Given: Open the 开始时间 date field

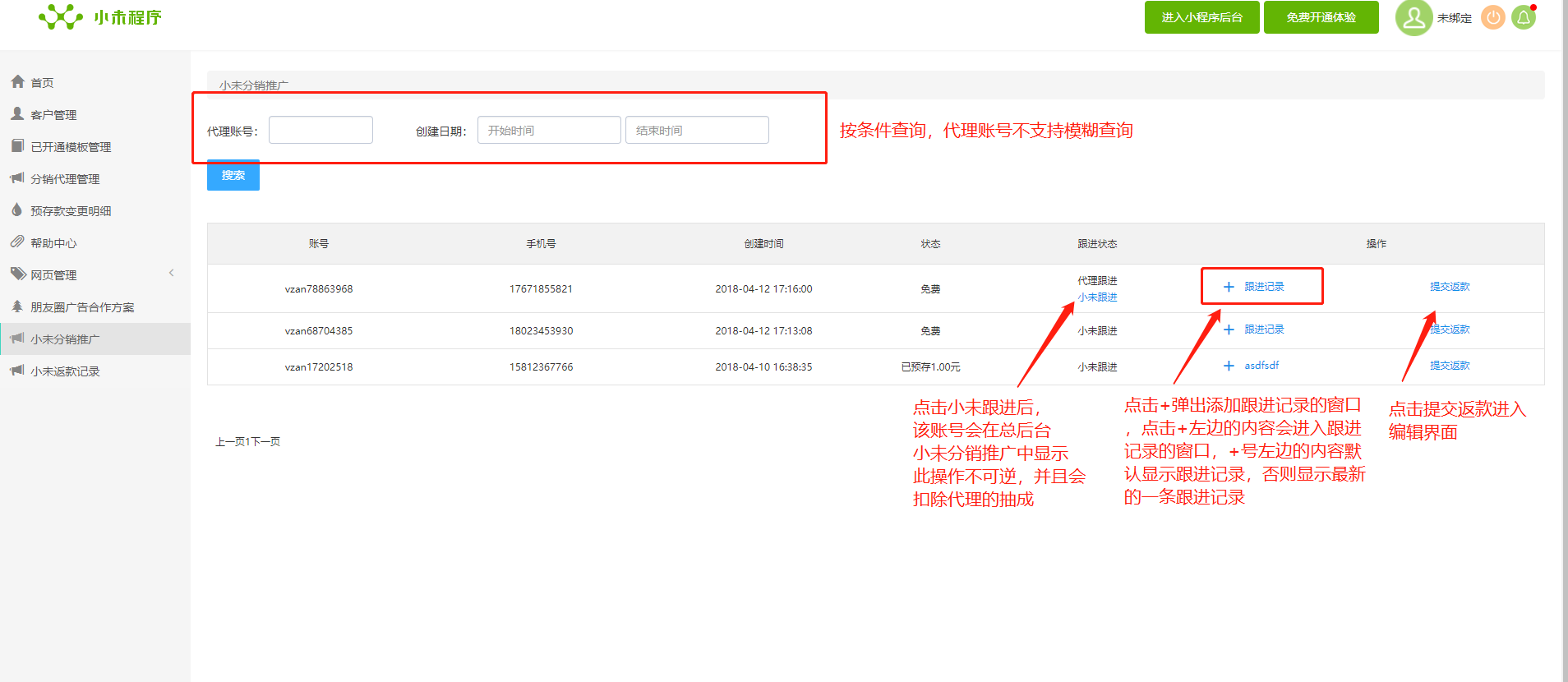Looking at the screenshot, I should pos(549,130).
